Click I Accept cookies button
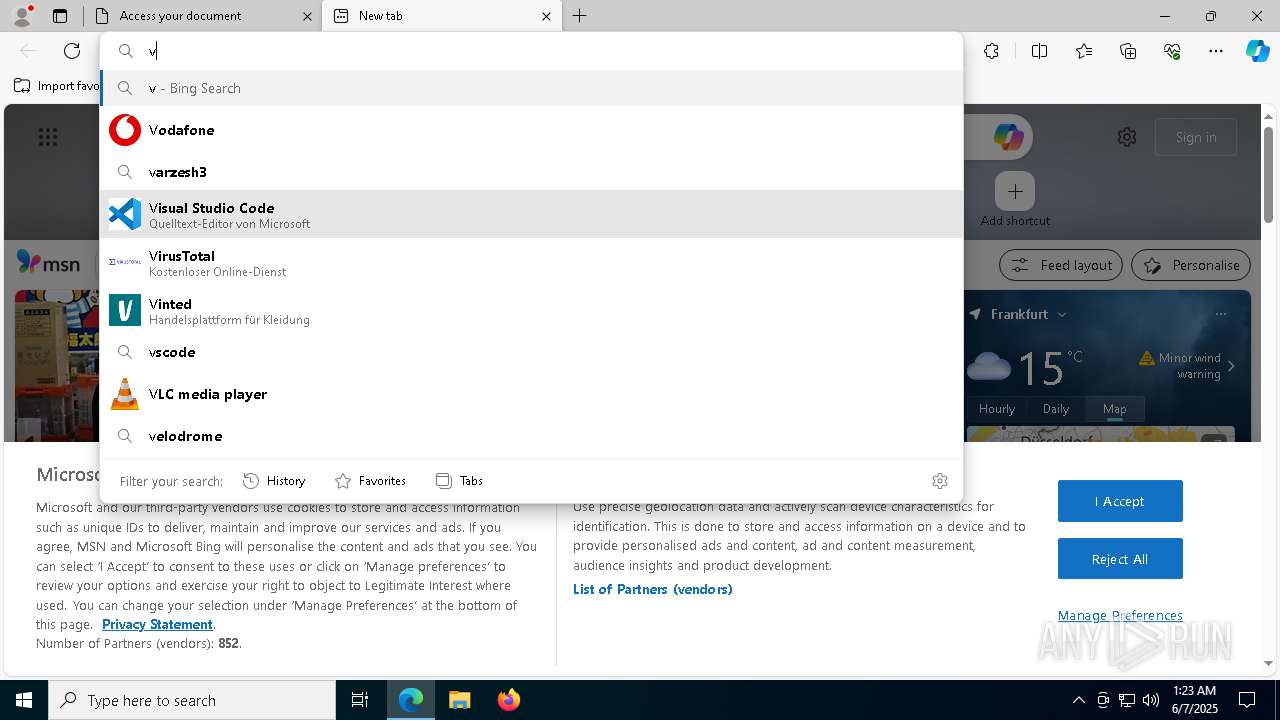 click(1120, 501)
